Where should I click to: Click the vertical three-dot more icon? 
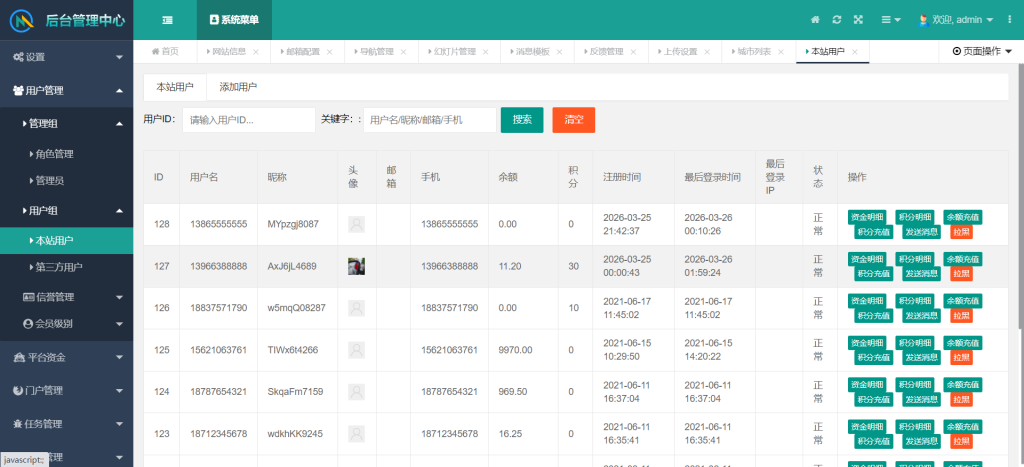1009,20
